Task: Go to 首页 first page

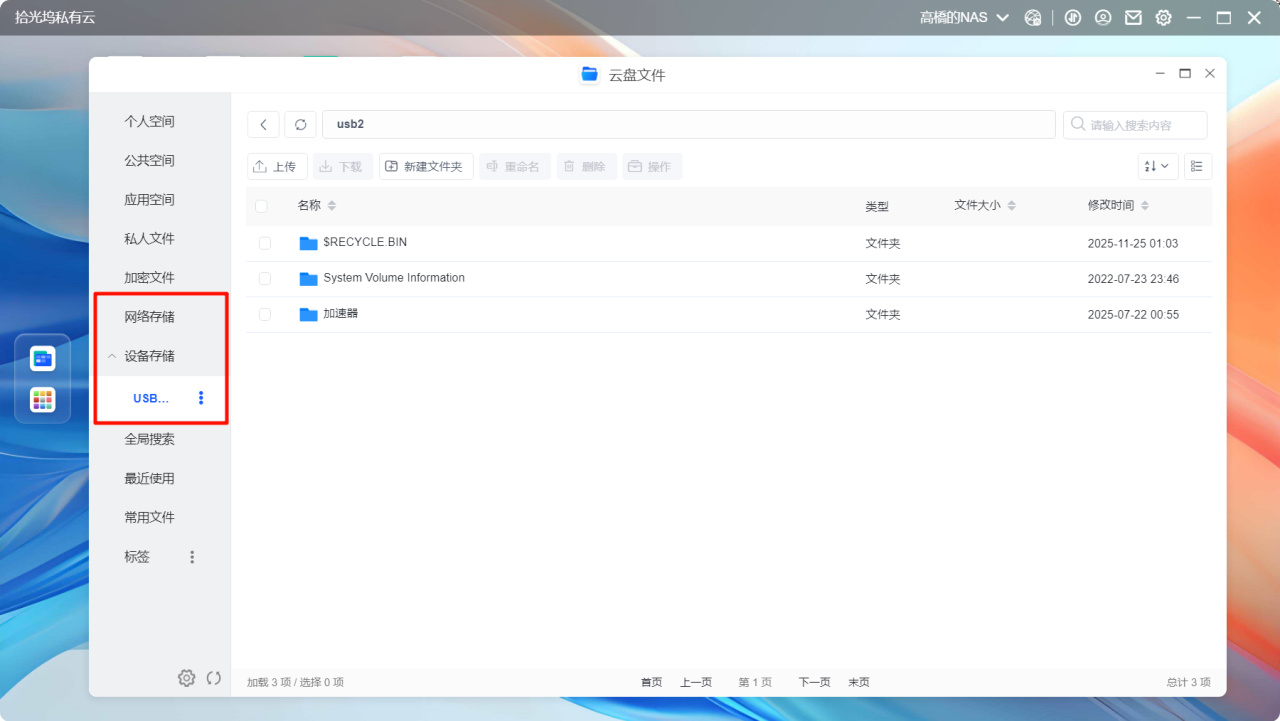Action: click(651, 682)
